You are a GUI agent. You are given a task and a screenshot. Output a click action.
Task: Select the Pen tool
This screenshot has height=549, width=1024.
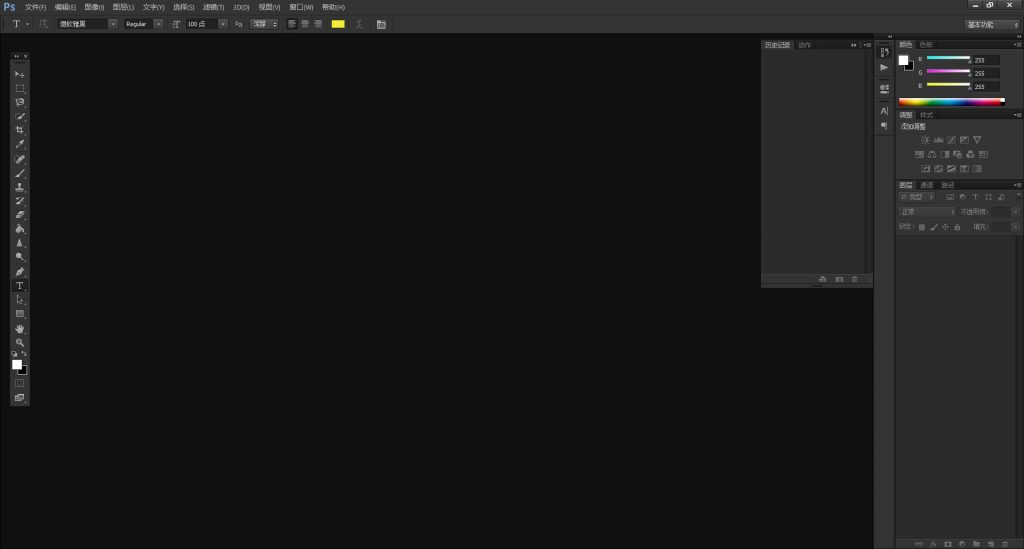[20, 272]
